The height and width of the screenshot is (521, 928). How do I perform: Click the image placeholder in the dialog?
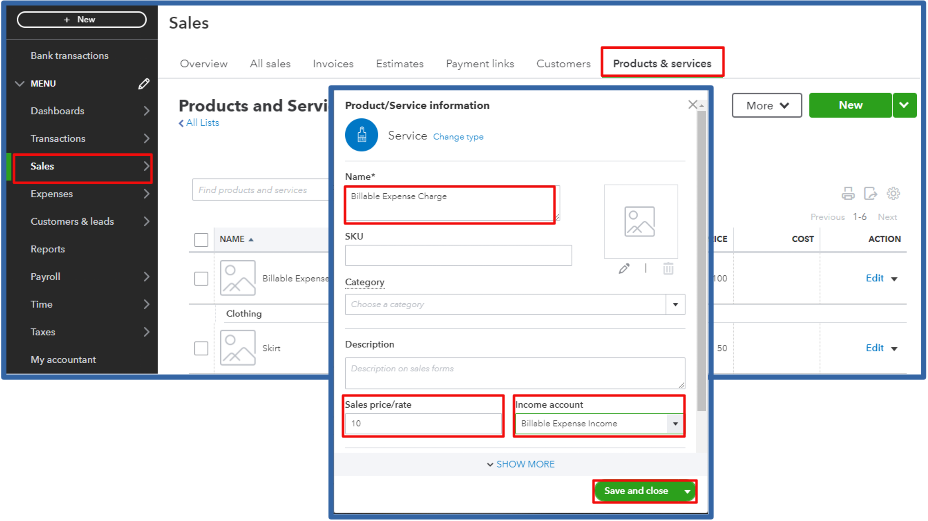(640, 221)
